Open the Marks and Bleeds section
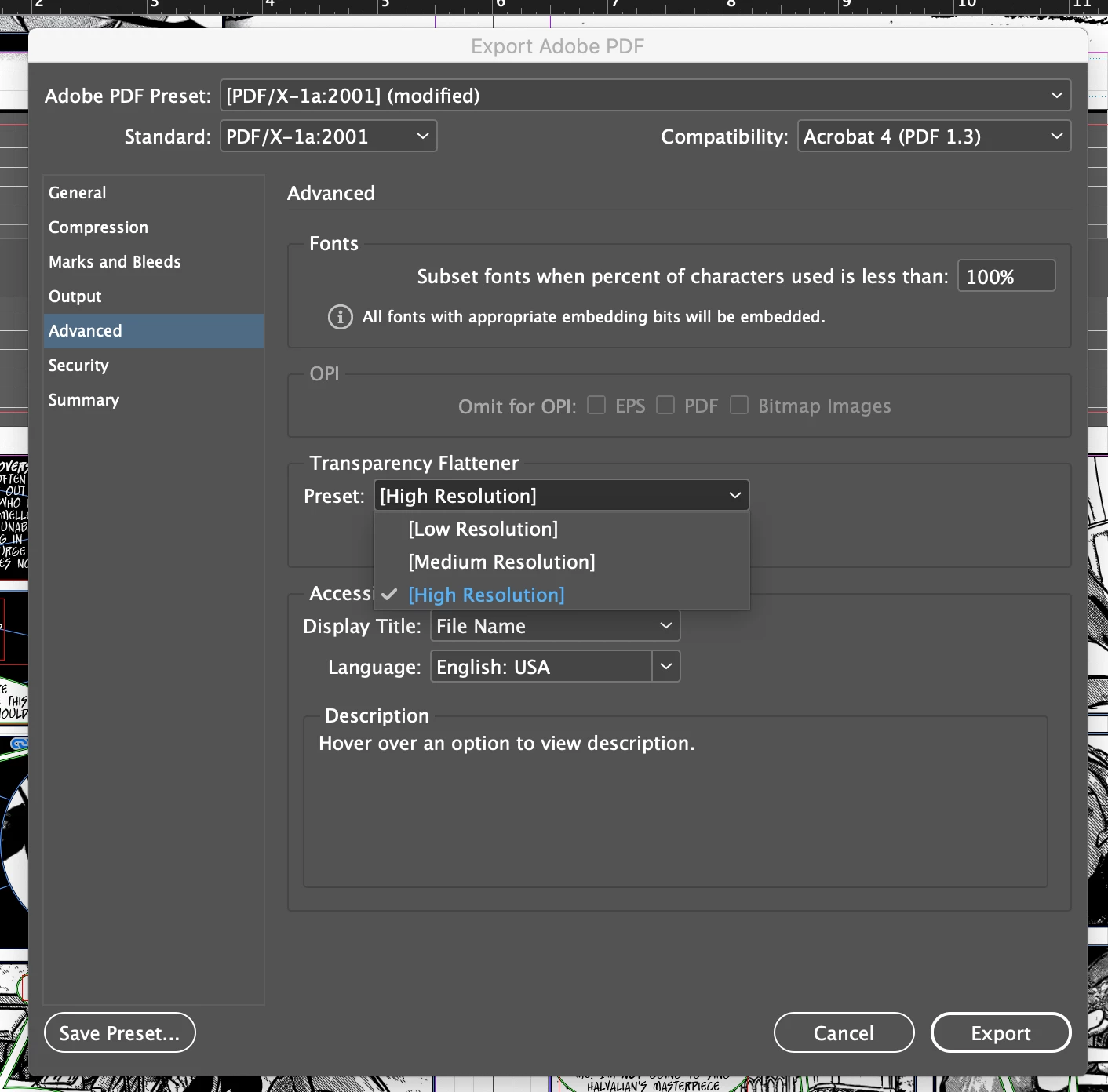Image resolution: width=1108 pixels, height=1092 pixels. (154, 262)
